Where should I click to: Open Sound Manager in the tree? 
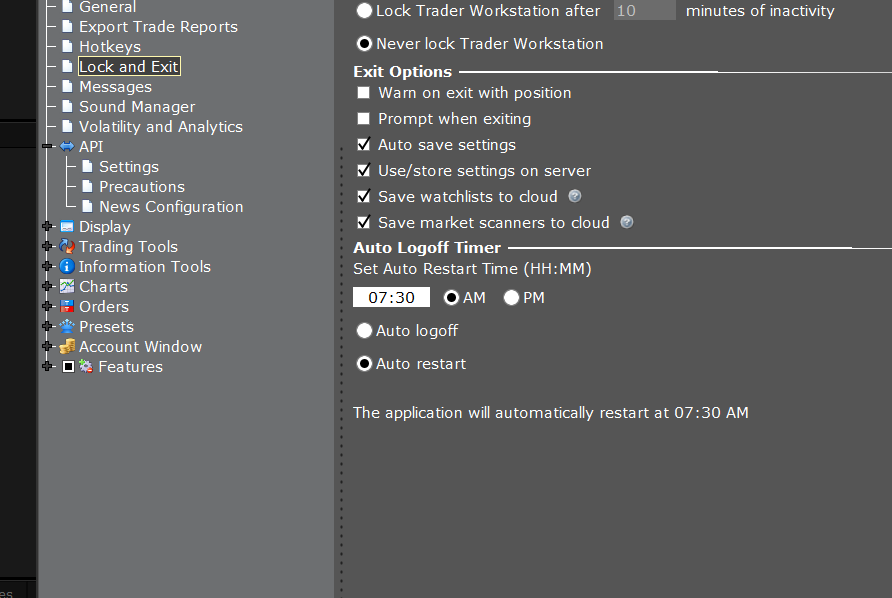[x=136, y=107]
